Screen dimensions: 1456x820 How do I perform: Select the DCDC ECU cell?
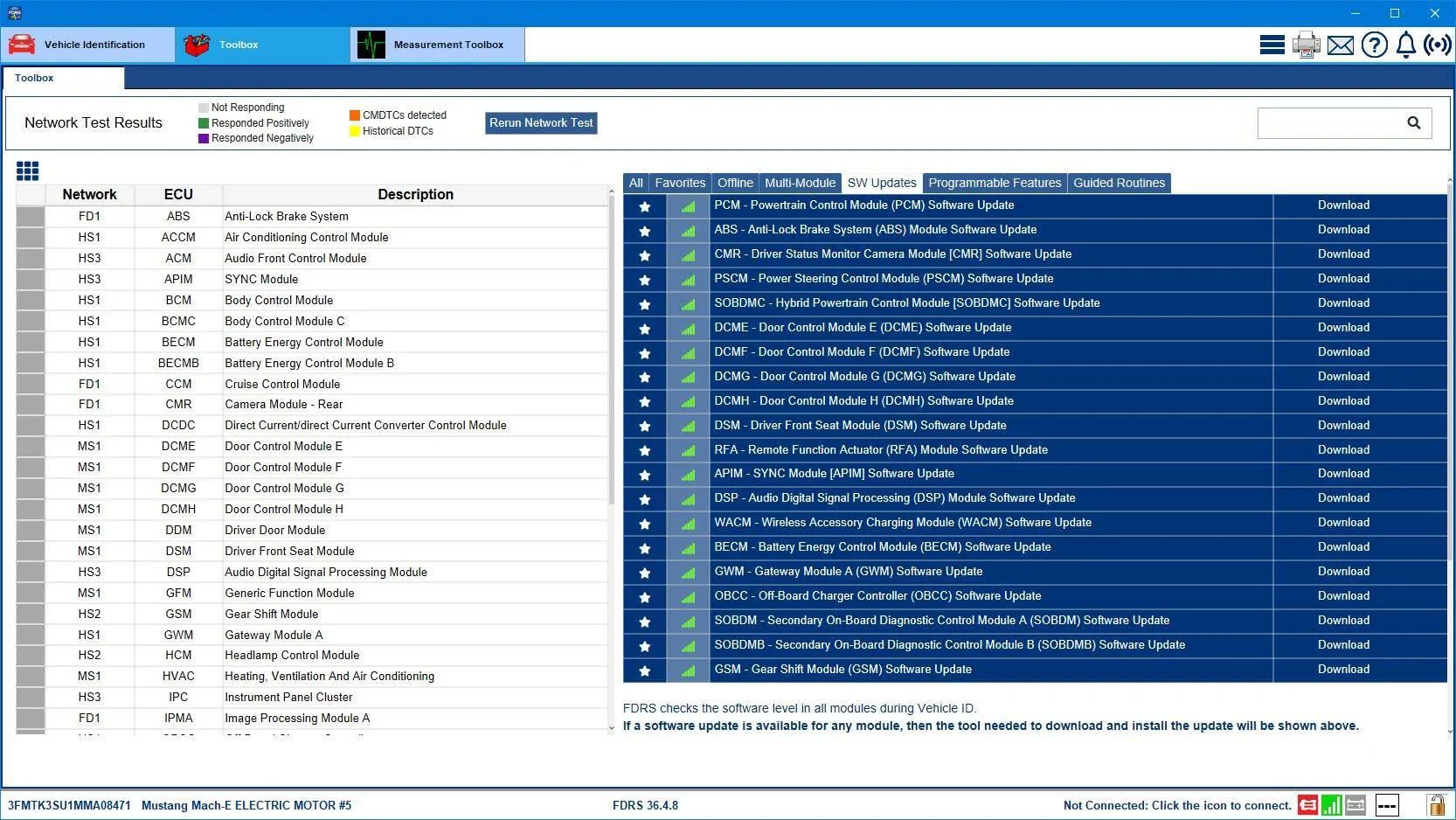pos(178,426)
